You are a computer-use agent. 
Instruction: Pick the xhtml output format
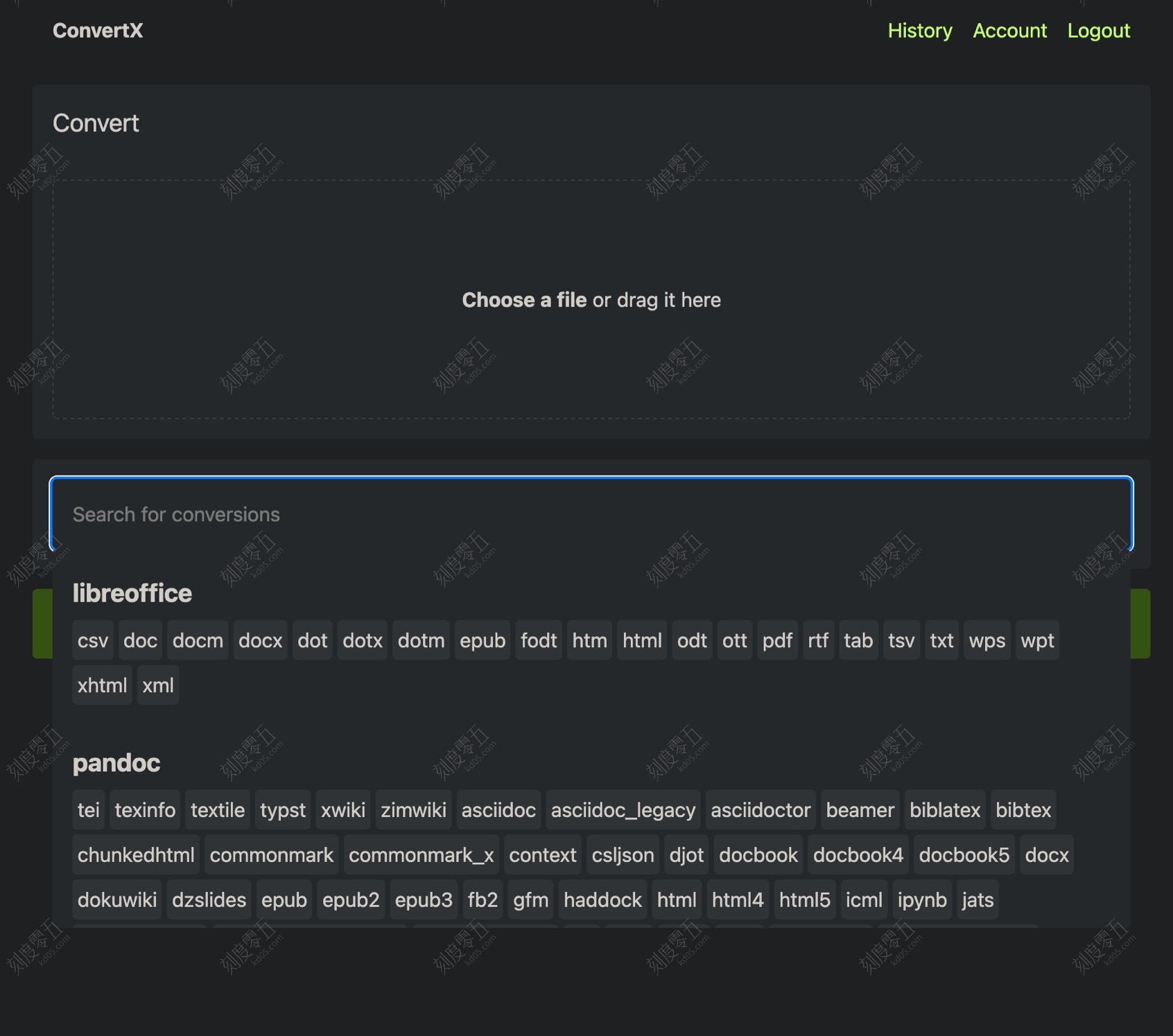pos(101,685)
